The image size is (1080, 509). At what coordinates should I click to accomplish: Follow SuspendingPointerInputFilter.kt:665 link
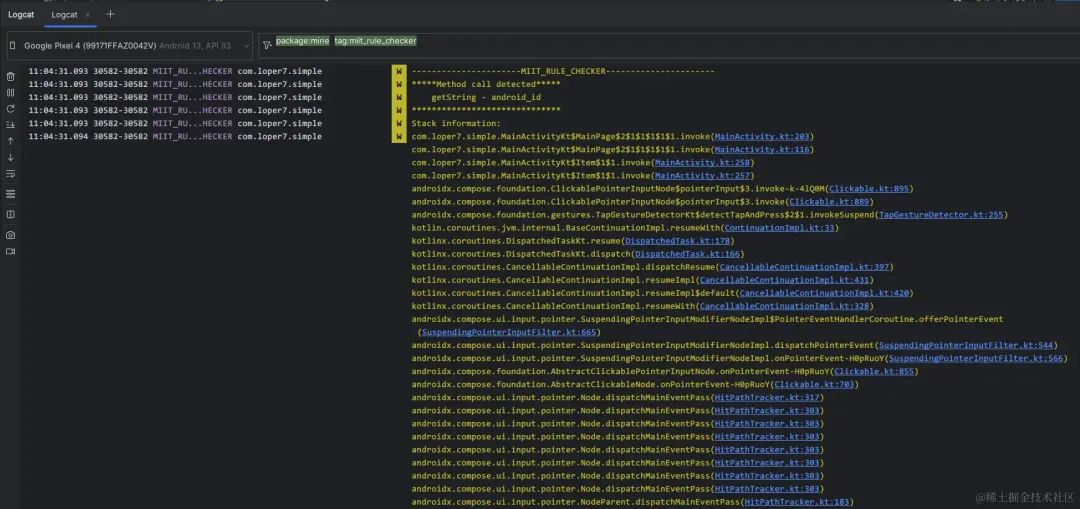point(508,332)
